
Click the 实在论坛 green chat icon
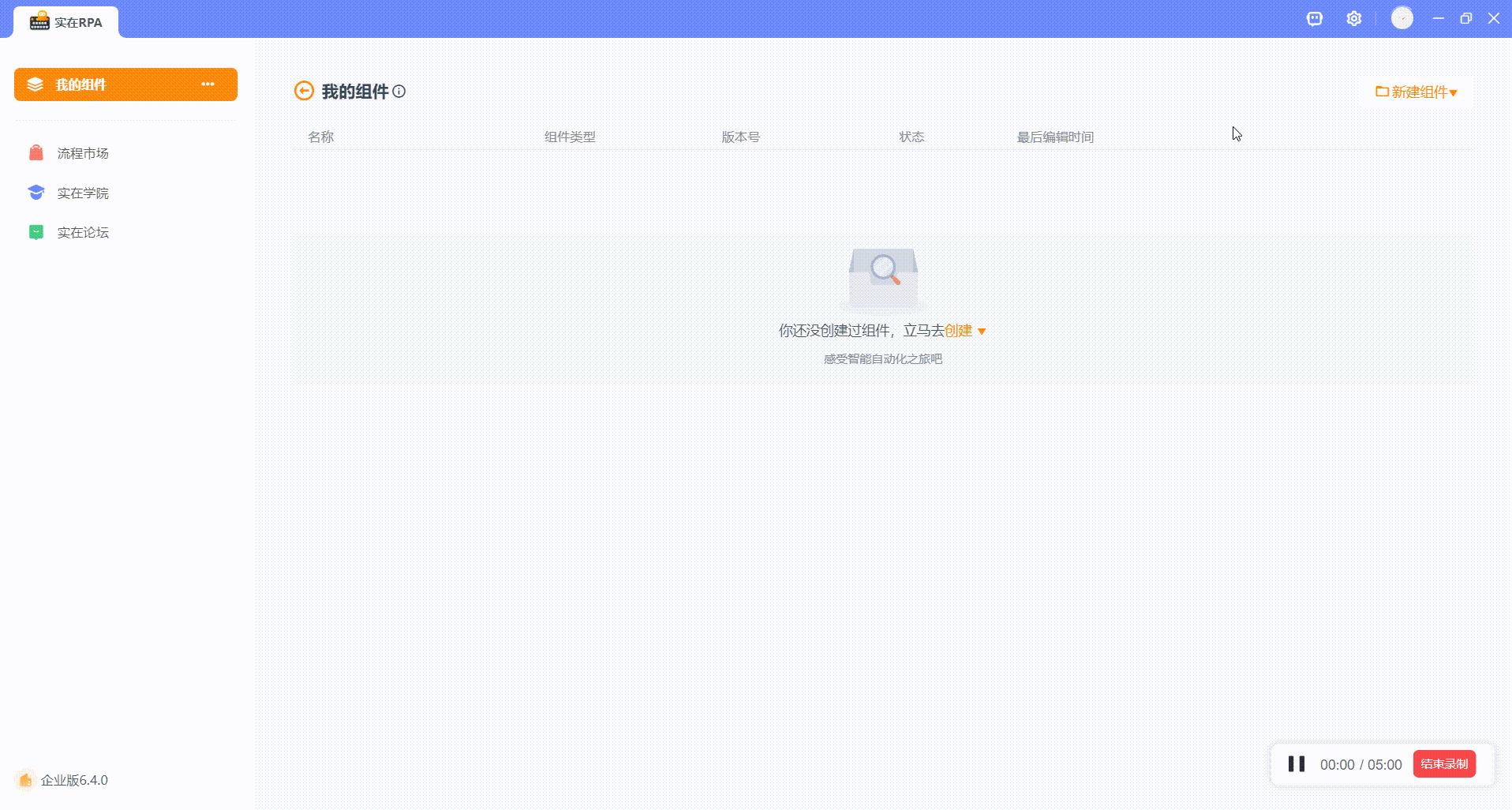pos(36,232)
